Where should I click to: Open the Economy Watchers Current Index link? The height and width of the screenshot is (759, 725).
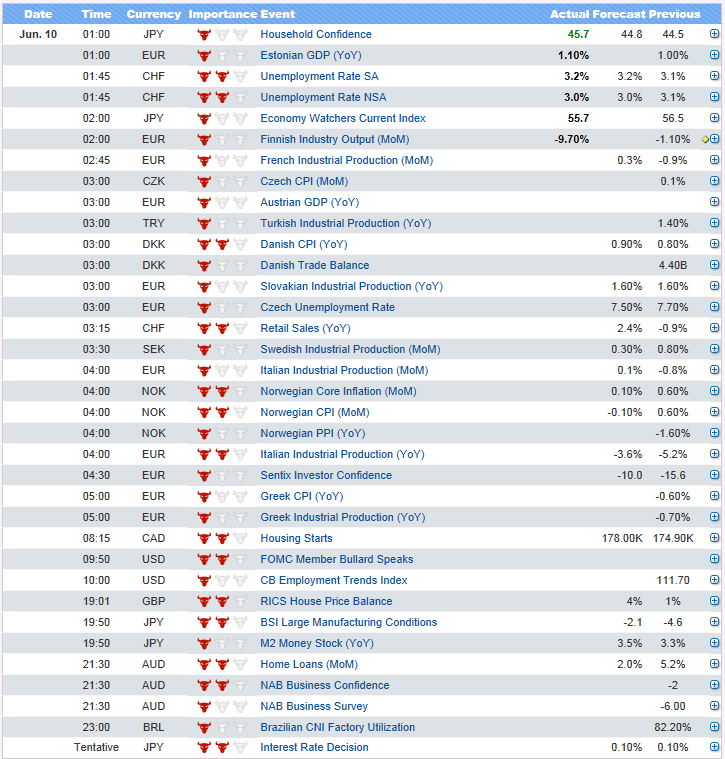342,118
